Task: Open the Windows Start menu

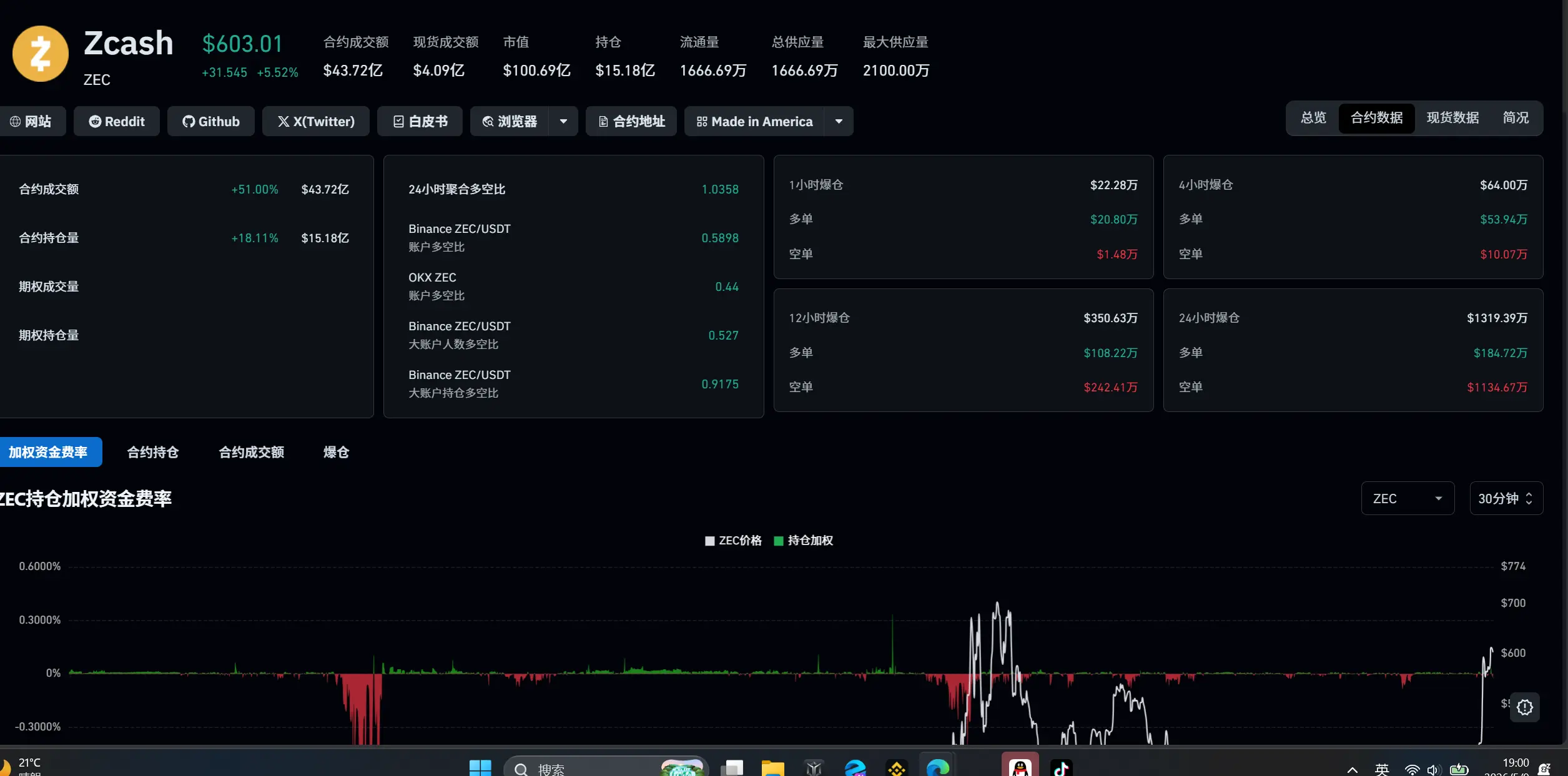Action: coord(480,768)
